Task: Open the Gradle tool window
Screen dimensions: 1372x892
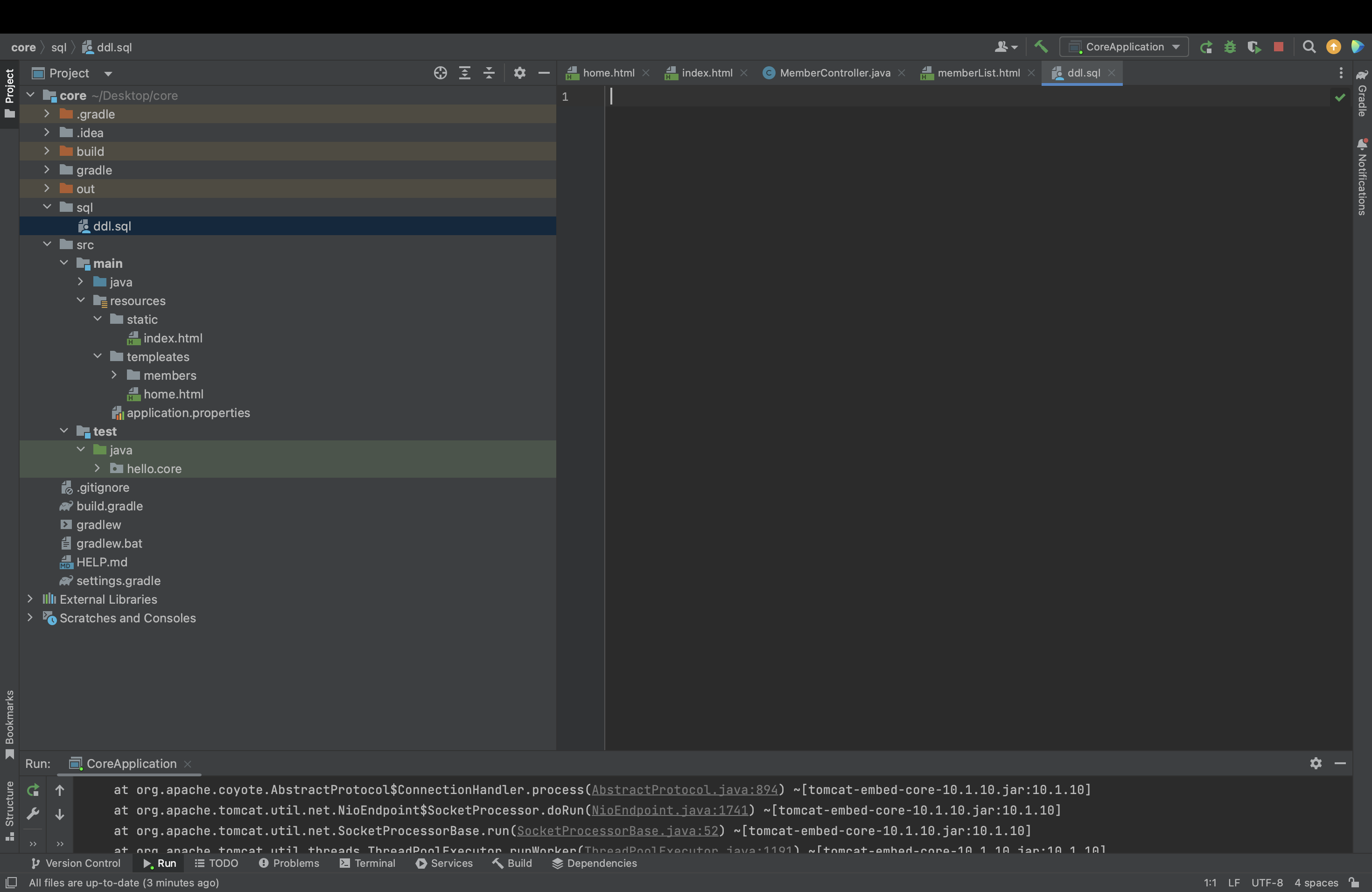Action: (x=1362, y=93)
